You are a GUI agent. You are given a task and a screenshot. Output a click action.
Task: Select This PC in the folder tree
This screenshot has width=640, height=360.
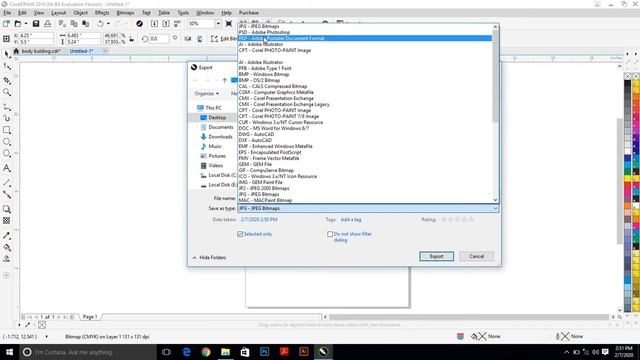point(209,108)
